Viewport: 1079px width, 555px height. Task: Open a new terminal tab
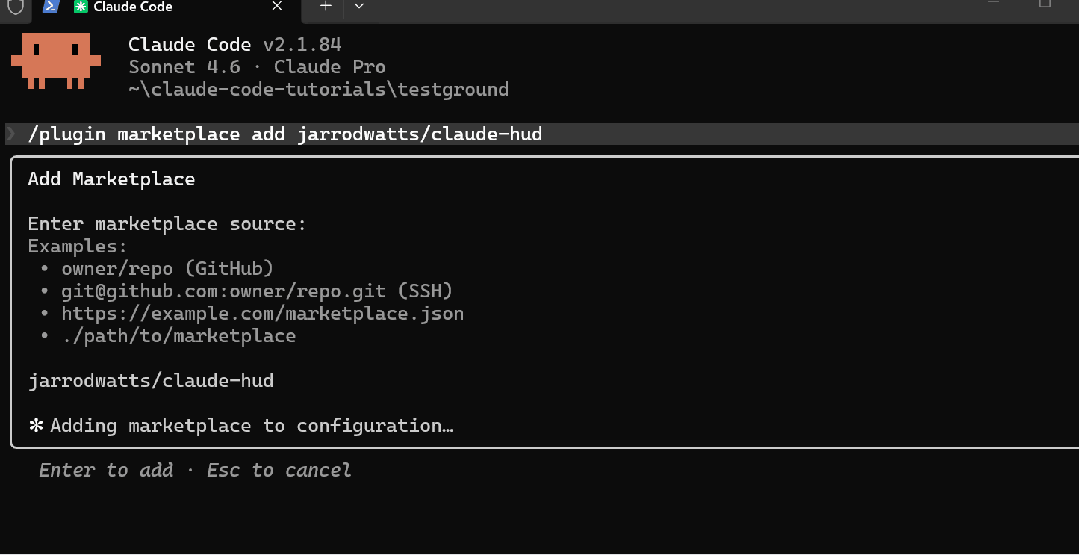(x=325, y=7)
